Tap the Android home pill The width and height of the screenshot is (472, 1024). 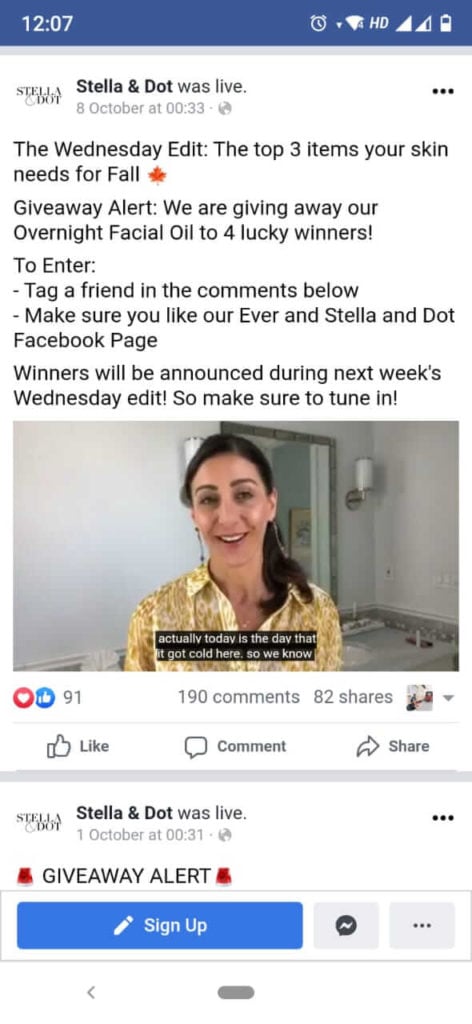coord(236,993)
